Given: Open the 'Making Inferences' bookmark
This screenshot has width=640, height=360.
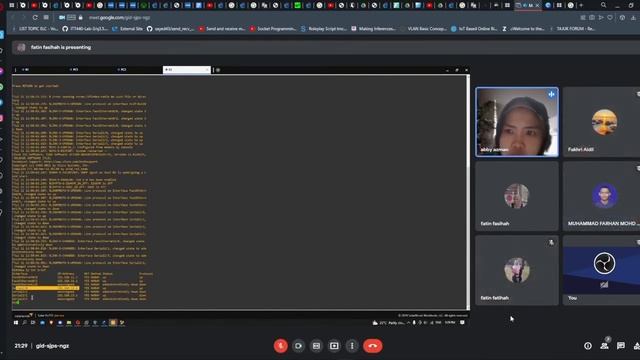Looking at the screenshot, I should pos(373,29).
